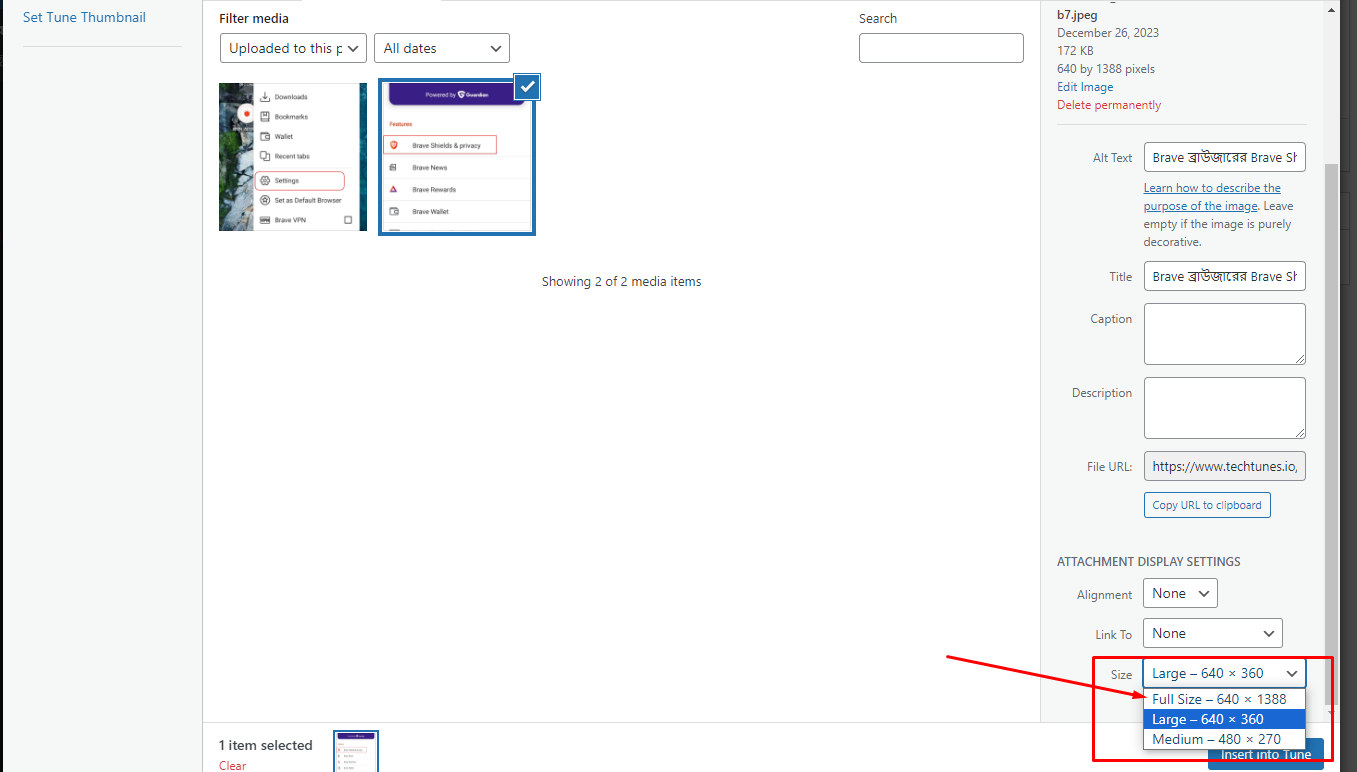Click inside the Caption text area
The image size is (1357, 772).
click(x=1225, y=334)
